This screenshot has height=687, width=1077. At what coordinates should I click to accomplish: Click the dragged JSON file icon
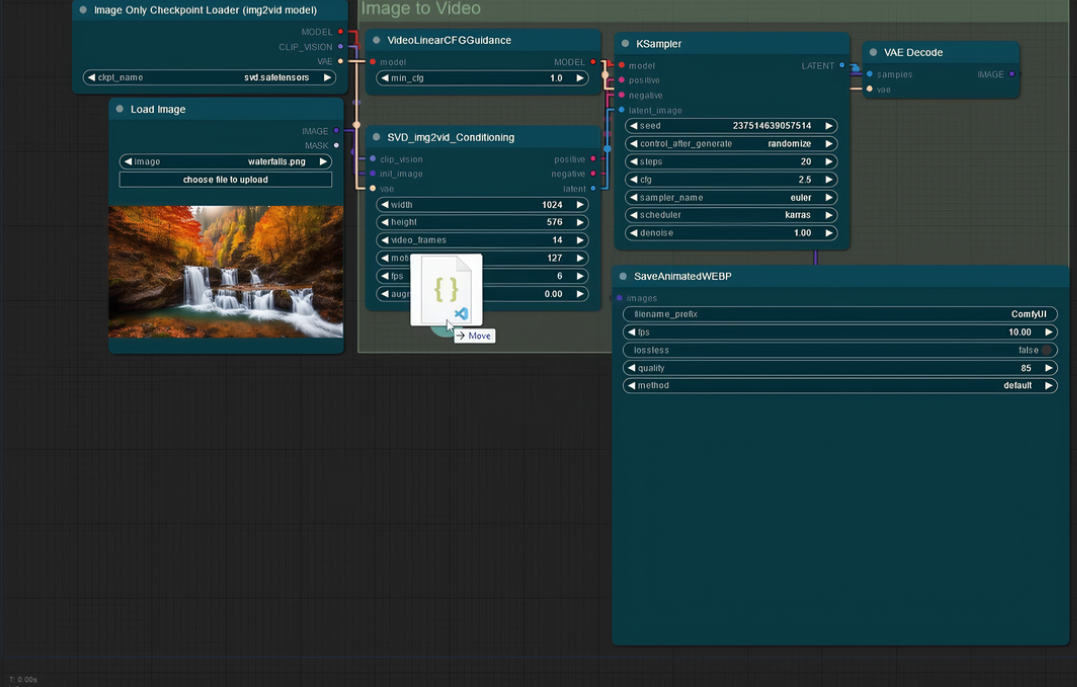[x=446, y=290]
